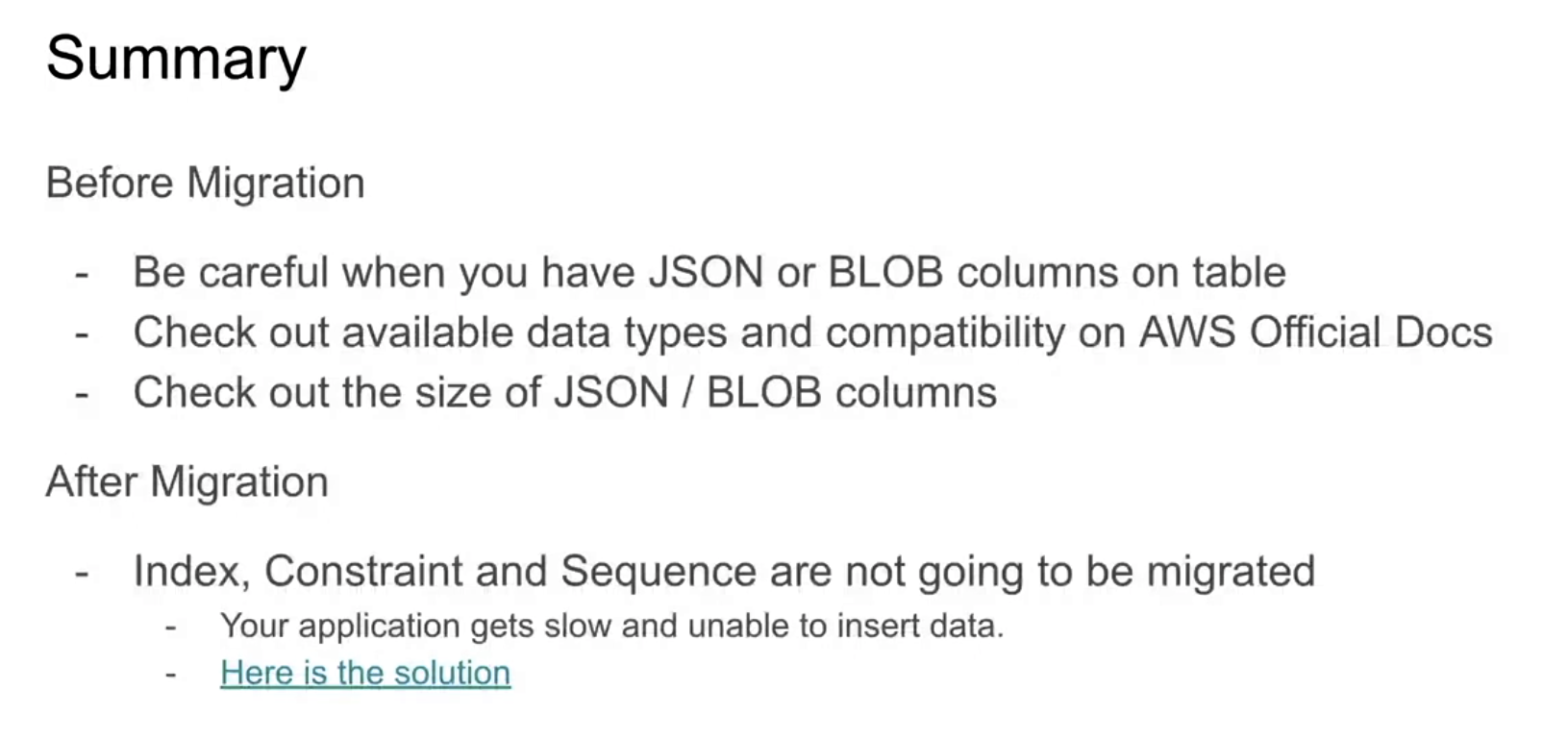Select the "Before Migration" heading
Viewport: 1568px width, 738px height.
(x=205, y=183)
